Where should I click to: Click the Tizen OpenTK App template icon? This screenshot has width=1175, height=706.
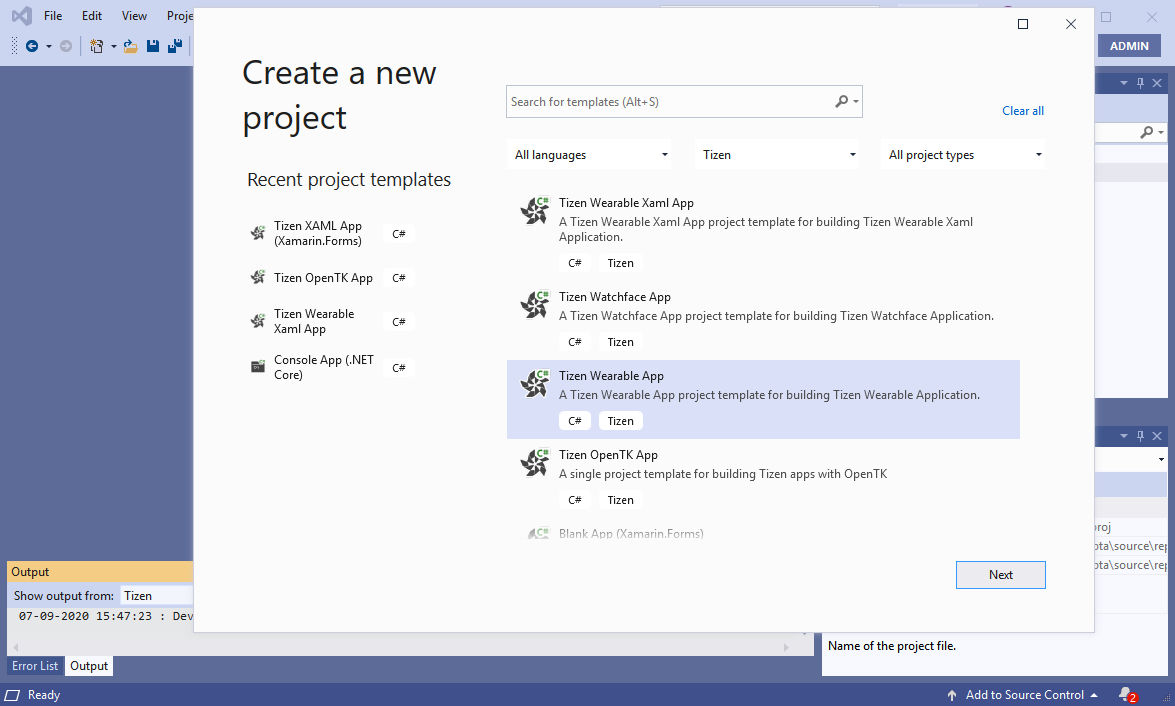535,463
